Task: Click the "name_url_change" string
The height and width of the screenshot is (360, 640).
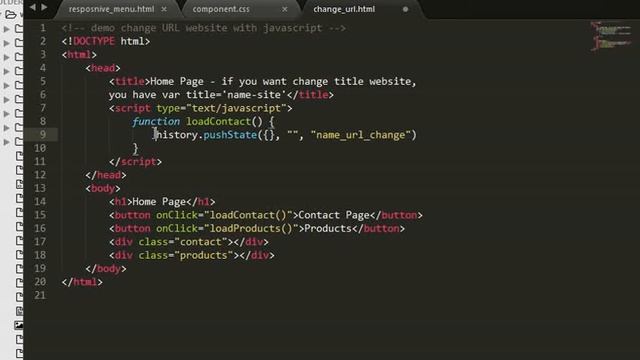Action: click(x=360, y=135)
